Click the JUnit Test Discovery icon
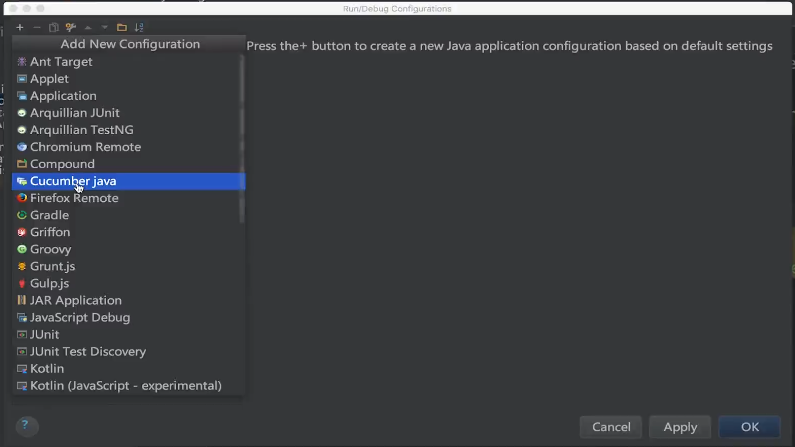Screen dimensions: 795x447 [x=22, y=352]
